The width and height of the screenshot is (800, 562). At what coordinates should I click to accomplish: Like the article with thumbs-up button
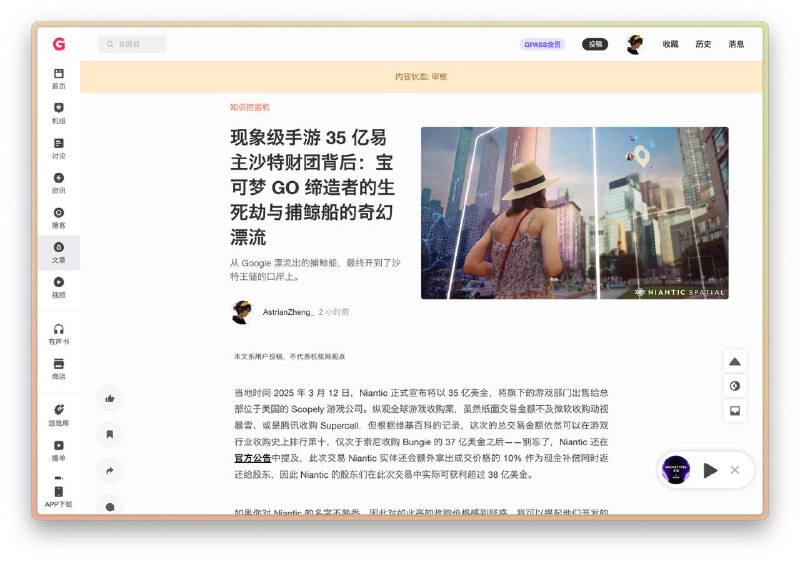coord(110,398)
